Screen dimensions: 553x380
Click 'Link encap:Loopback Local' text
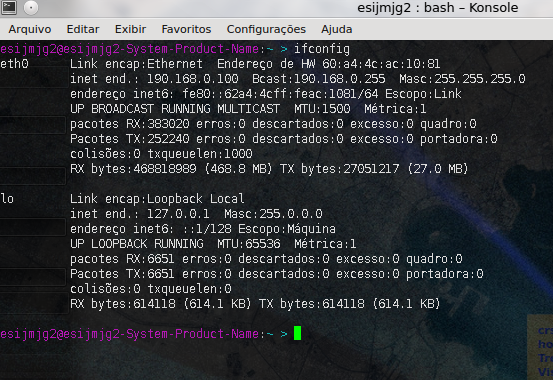pos(157,199)
